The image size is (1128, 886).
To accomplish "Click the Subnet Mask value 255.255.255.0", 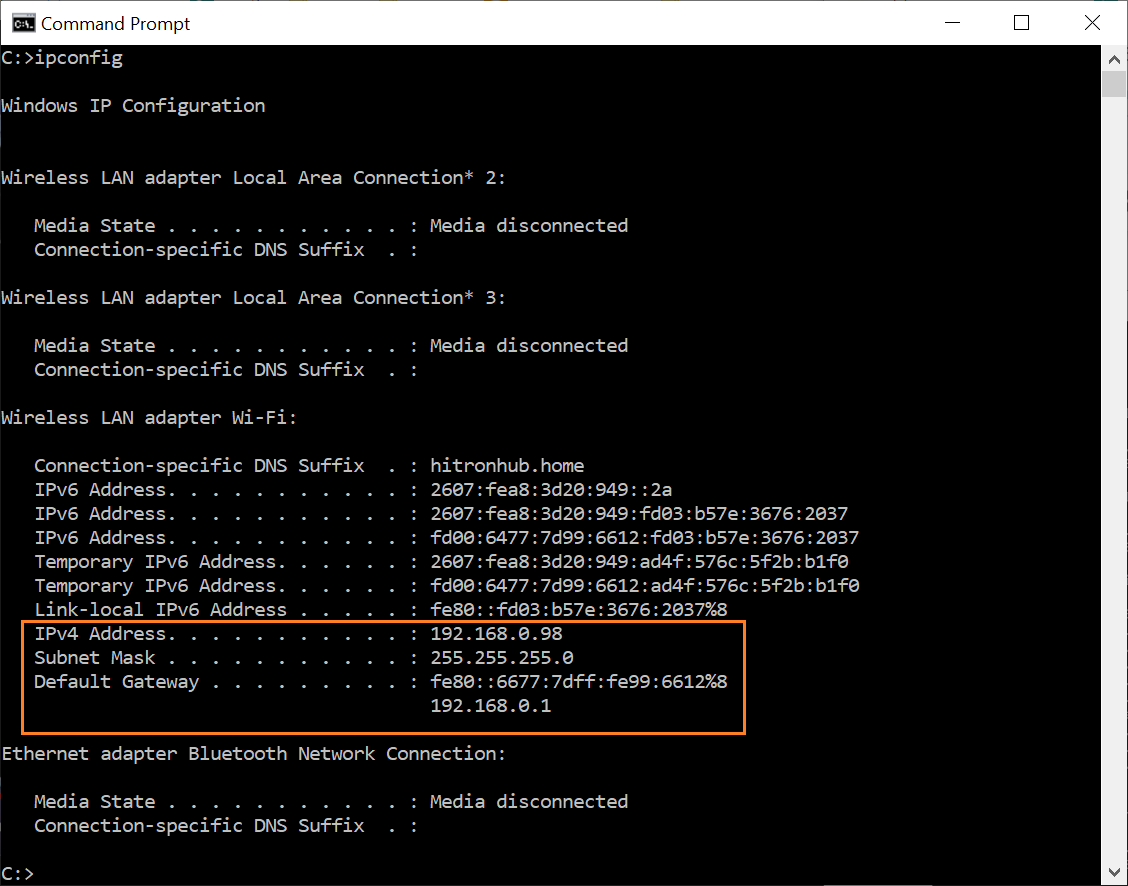I will 502,657.
